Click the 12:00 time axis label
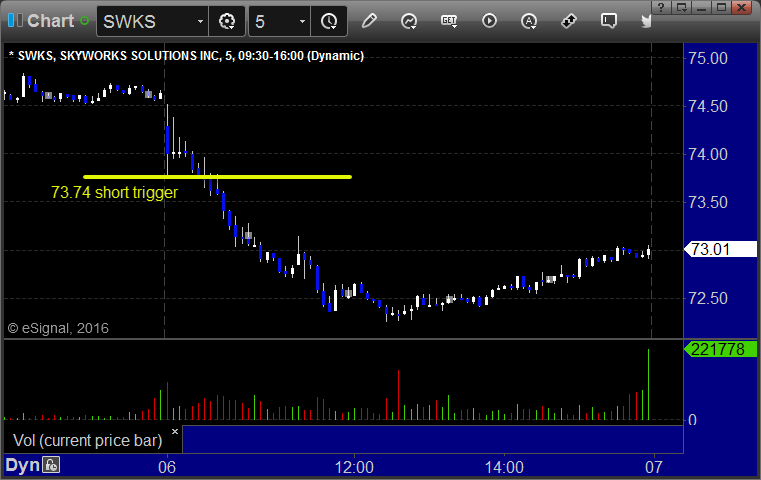The image size is (761, 480). 354,467
